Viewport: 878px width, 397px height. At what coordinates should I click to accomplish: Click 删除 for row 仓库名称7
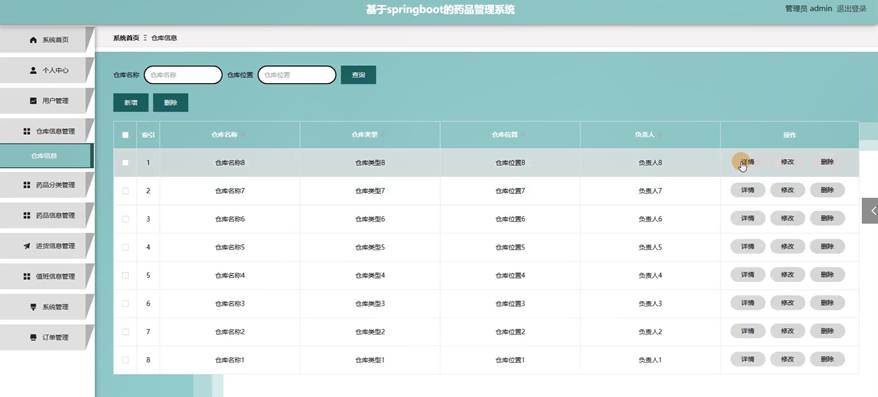click(827, 190)
